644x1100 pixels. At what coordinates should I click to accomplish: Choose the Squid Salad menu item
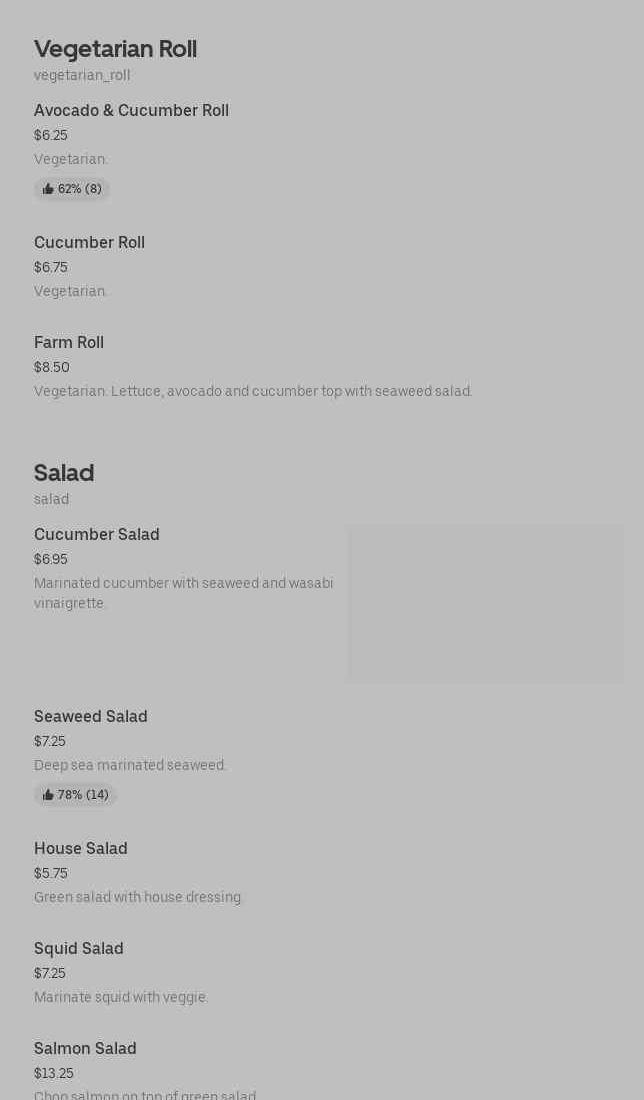[x=79, y=949]
